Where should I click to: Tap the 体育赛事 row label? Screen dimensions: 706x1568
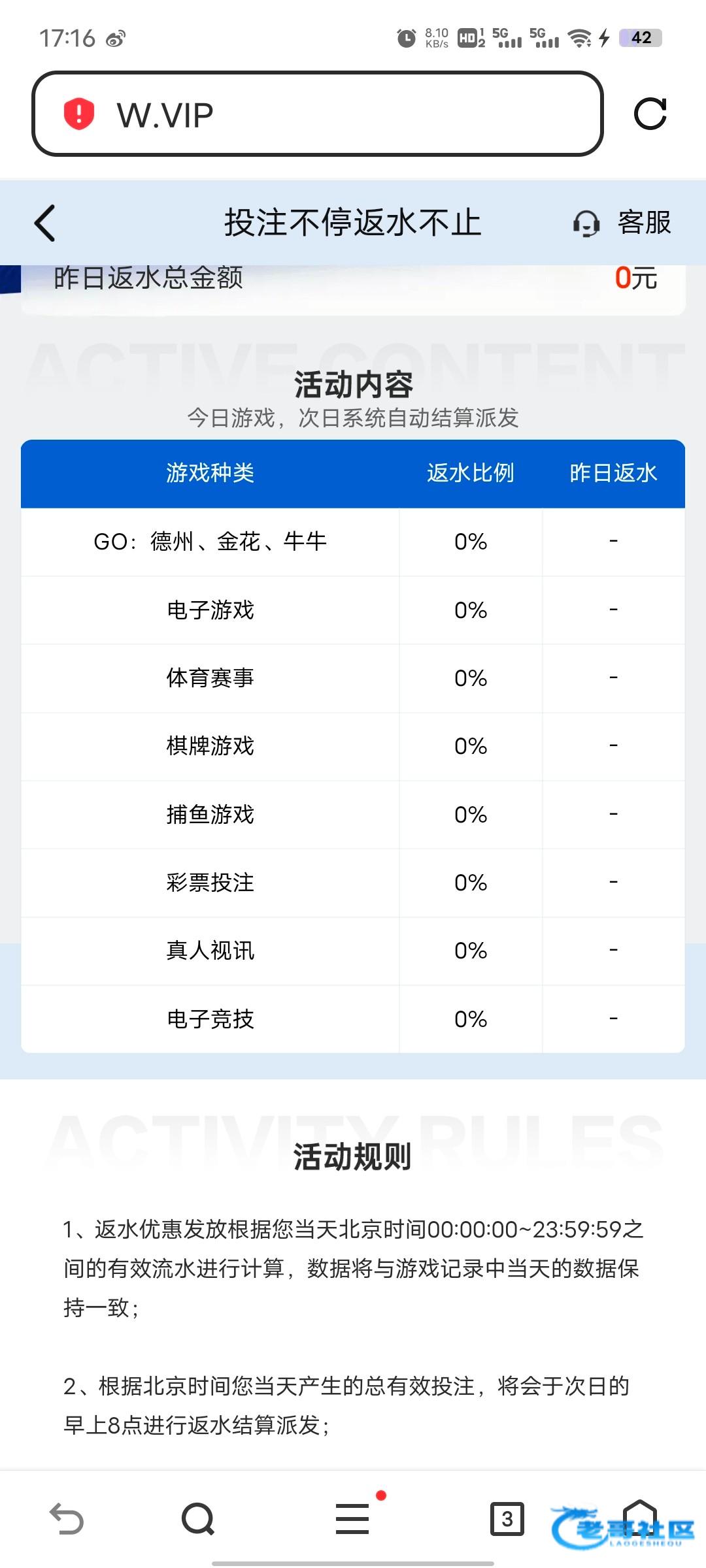click(210, 678)
